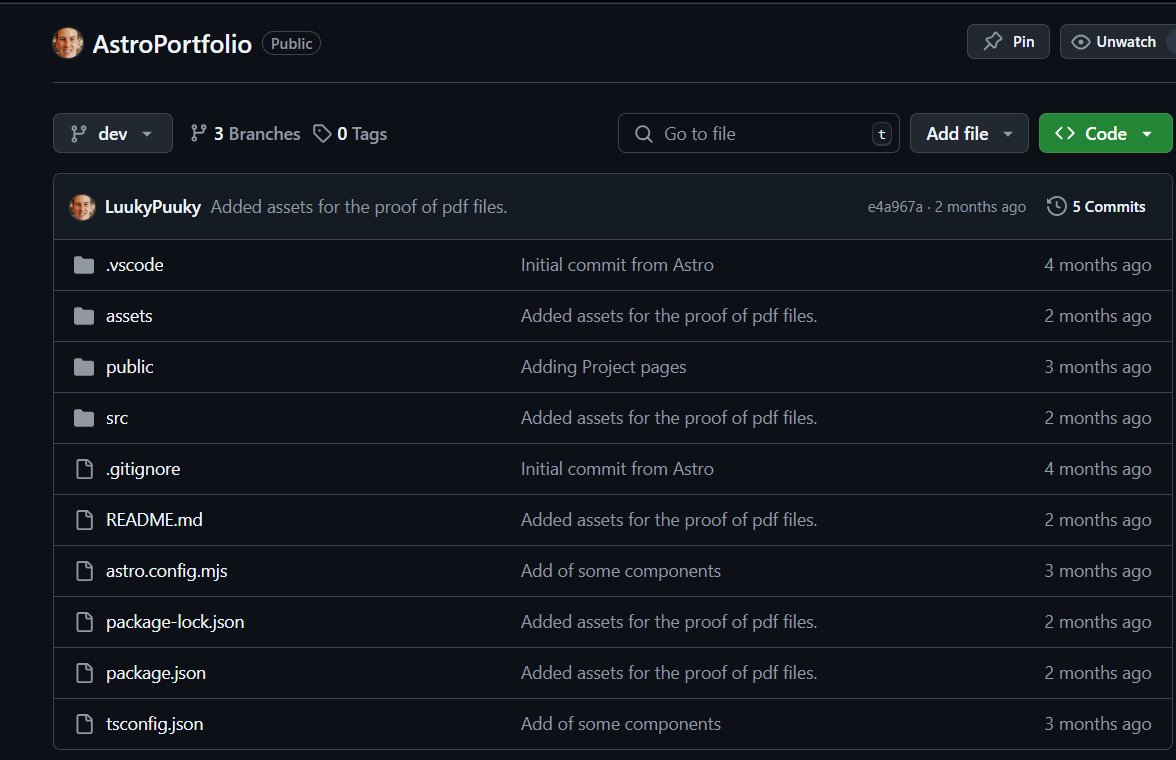Open the public folder
Viewport: 1176px width, 760px height.
pos(130,367)
